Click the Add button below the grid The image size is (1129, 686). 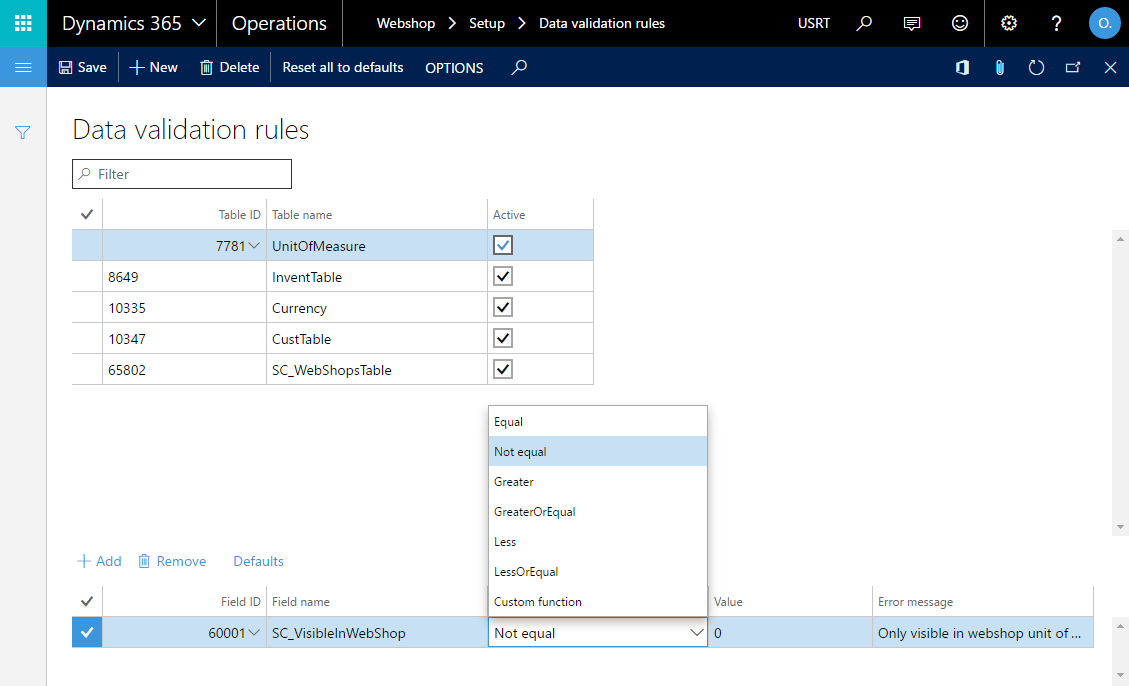tap(99, 561)
